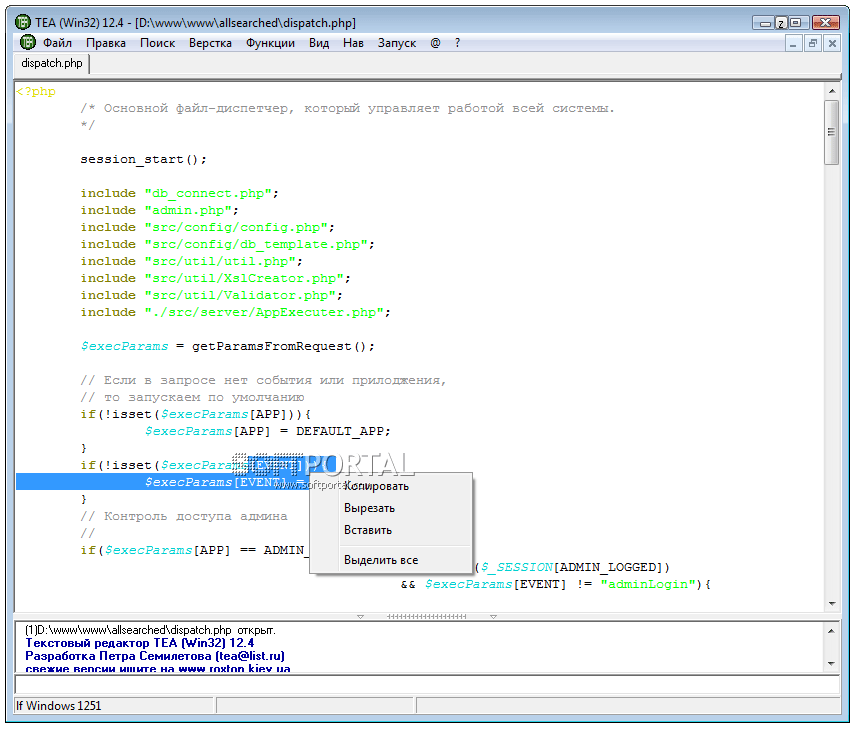
Task: Click the splitter handle between editor and log
Action: [x=426, y=616]
